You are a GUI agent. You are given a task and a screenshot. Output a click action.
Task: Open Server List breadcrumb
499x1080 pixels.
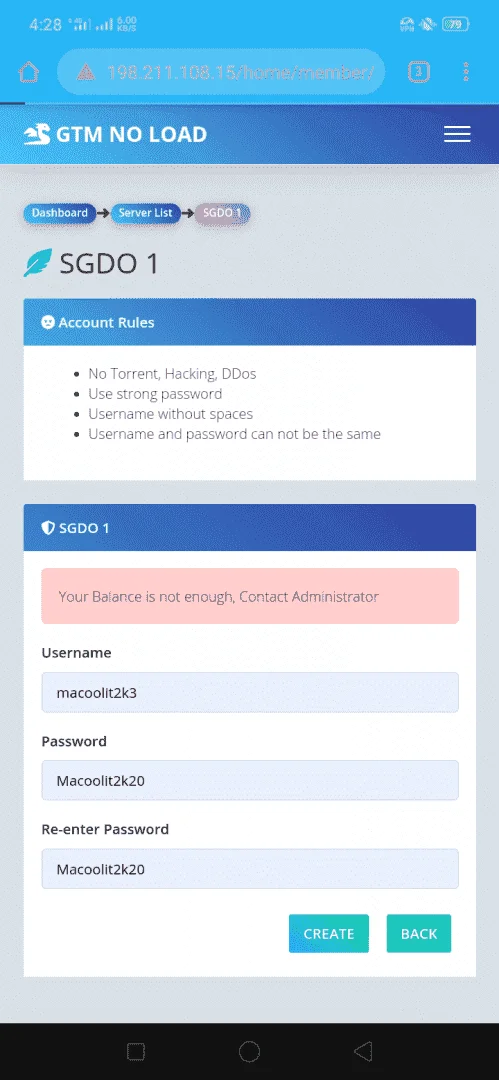145,213
